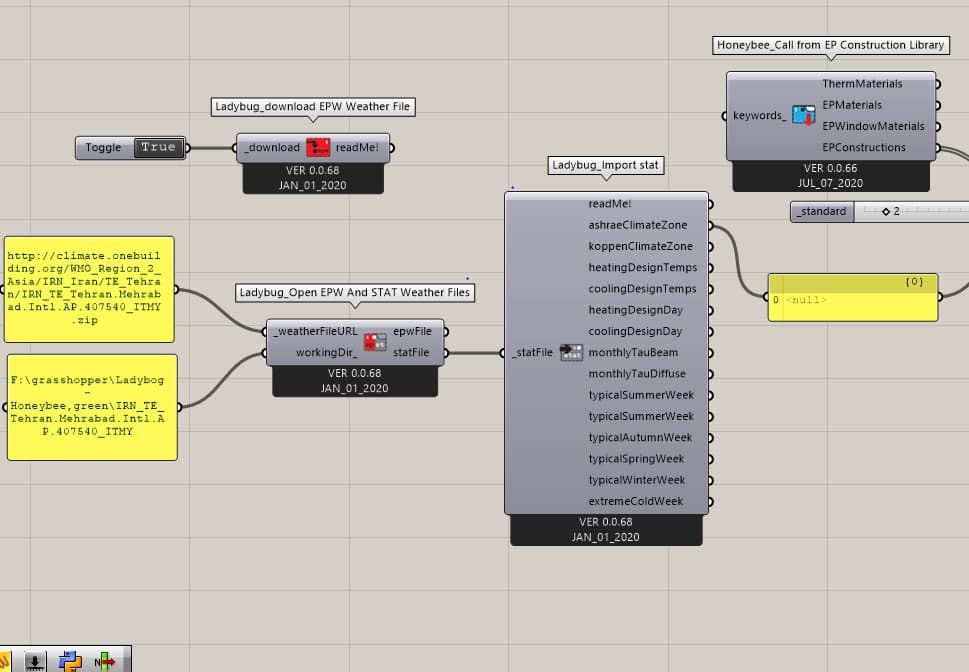Click the "Honeybee_Call from EP Construction Library" label
Screen dimensions: 969x672
tap(831, 45)
